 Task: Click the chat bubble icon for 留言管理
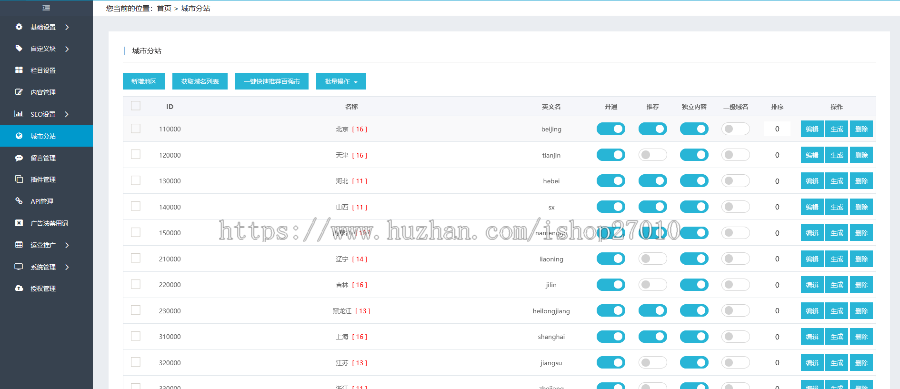coord(19,158)
